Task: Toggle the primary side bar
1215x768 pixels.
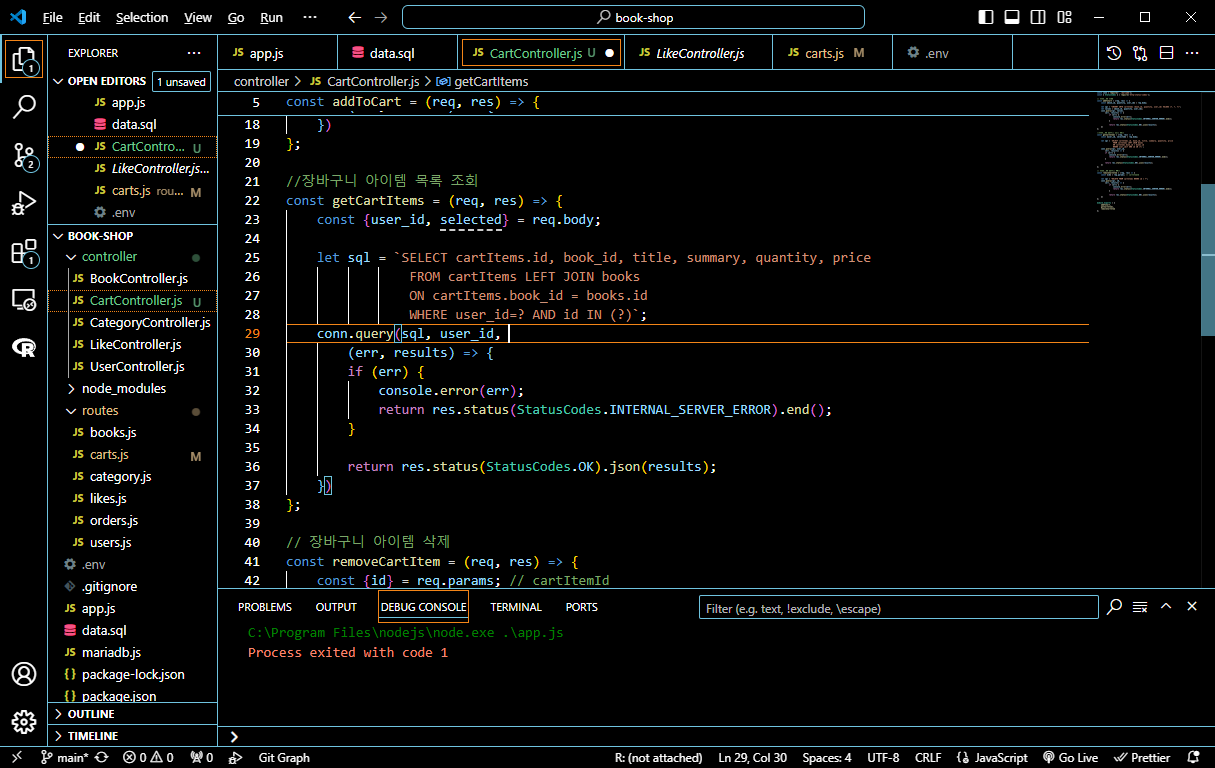Action: coord(986,17)
